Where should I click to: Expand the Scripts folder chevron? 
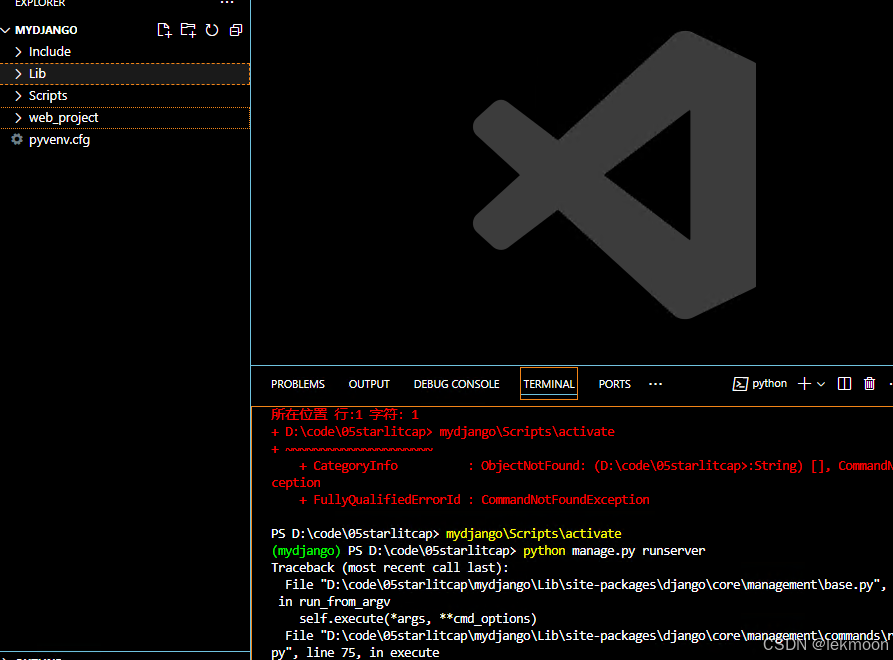point(18,96)
